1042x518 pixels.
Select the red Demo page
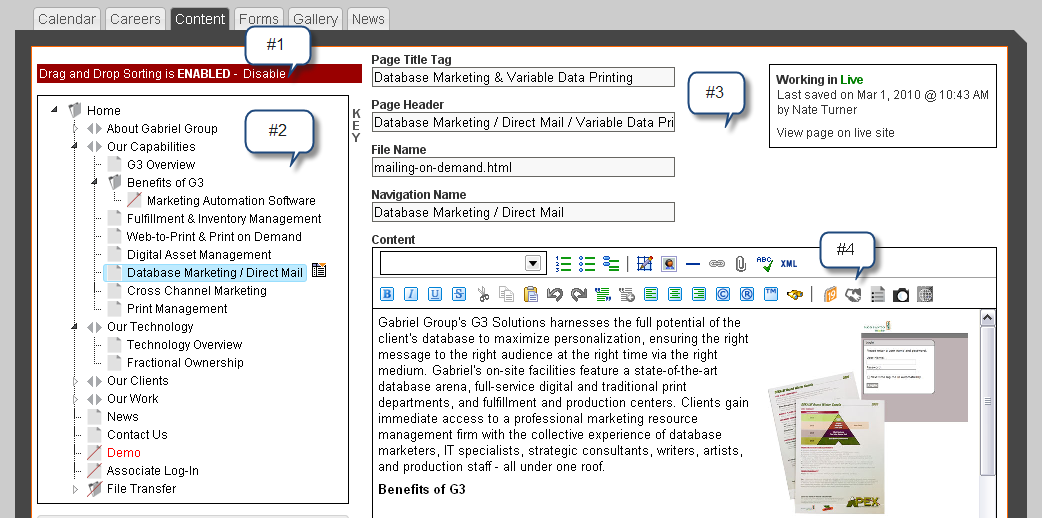(x=124, y=452)
